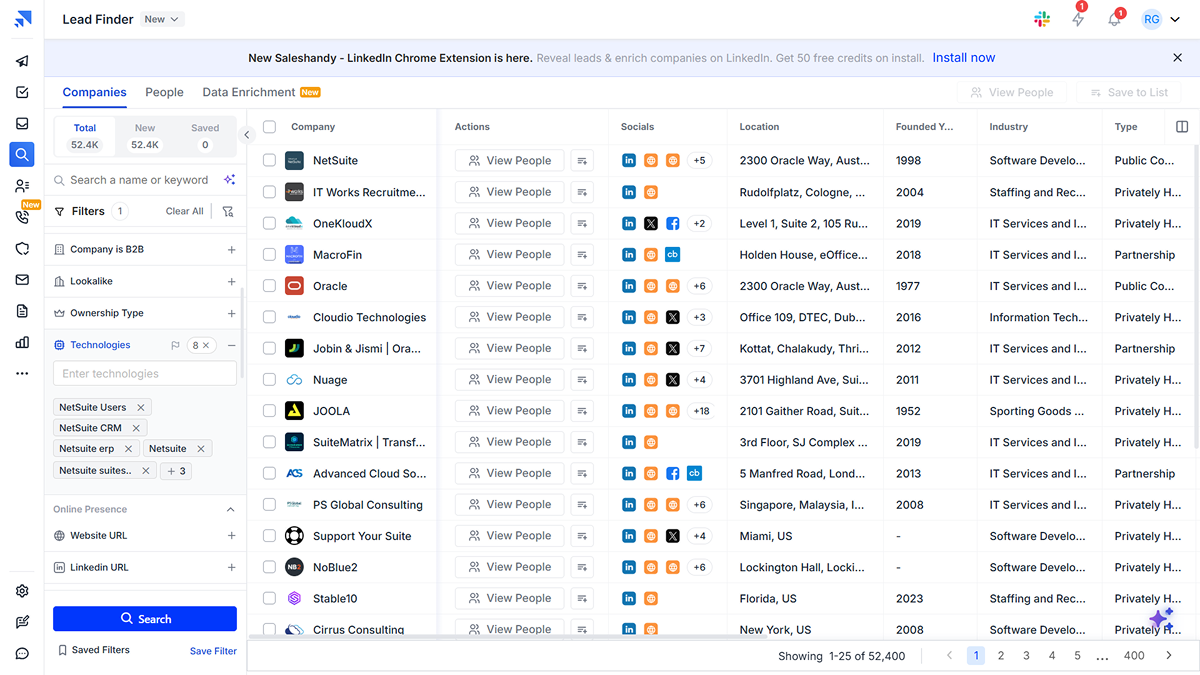Tick the IT Works Recruitment row checkbox
Viewport: 1200px width, 675px height.
point(269,192)
